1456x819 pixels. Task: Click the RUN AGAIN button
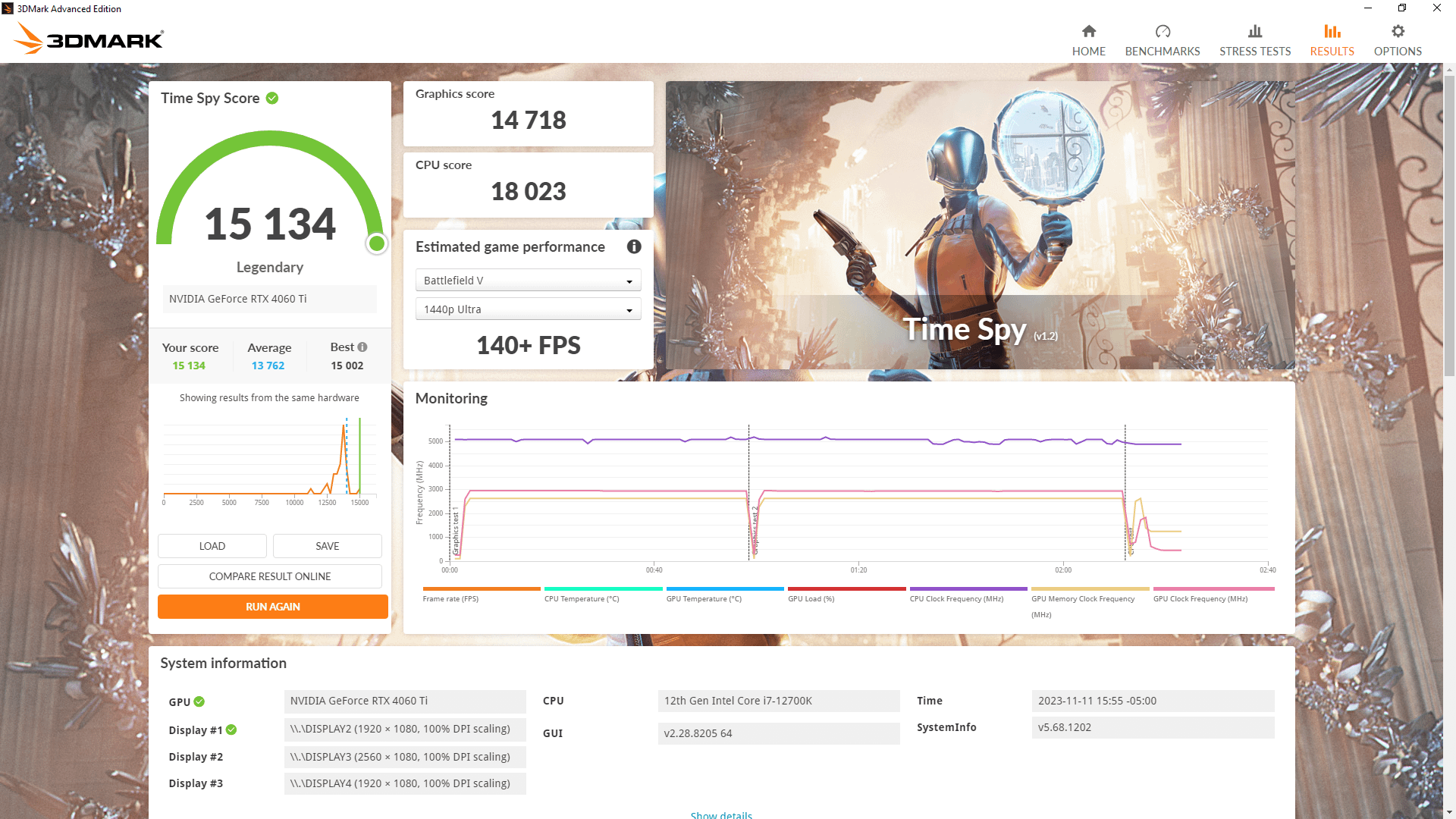[273, 607]
